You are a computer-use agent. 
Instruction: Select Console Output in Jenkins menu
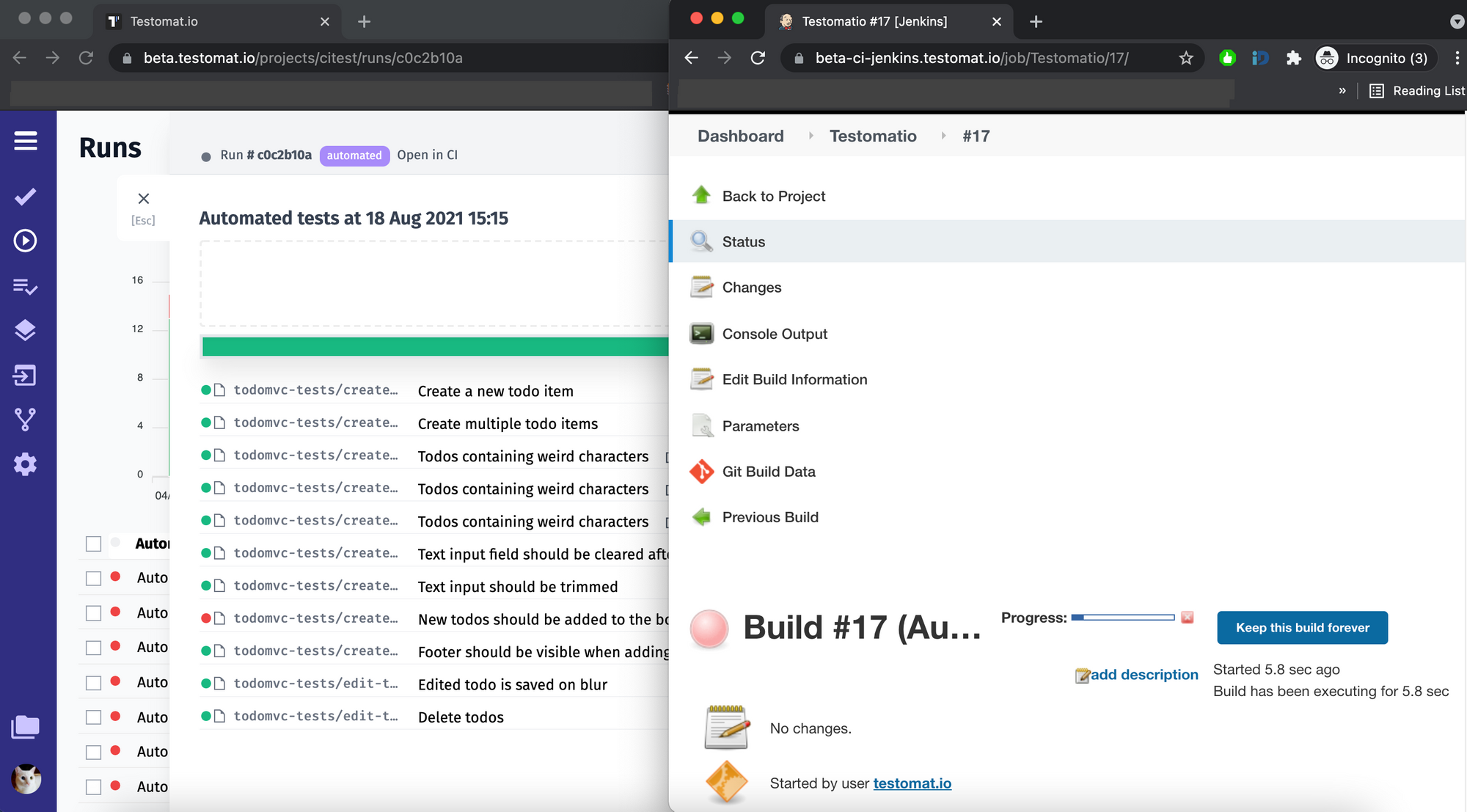(775, 334)
